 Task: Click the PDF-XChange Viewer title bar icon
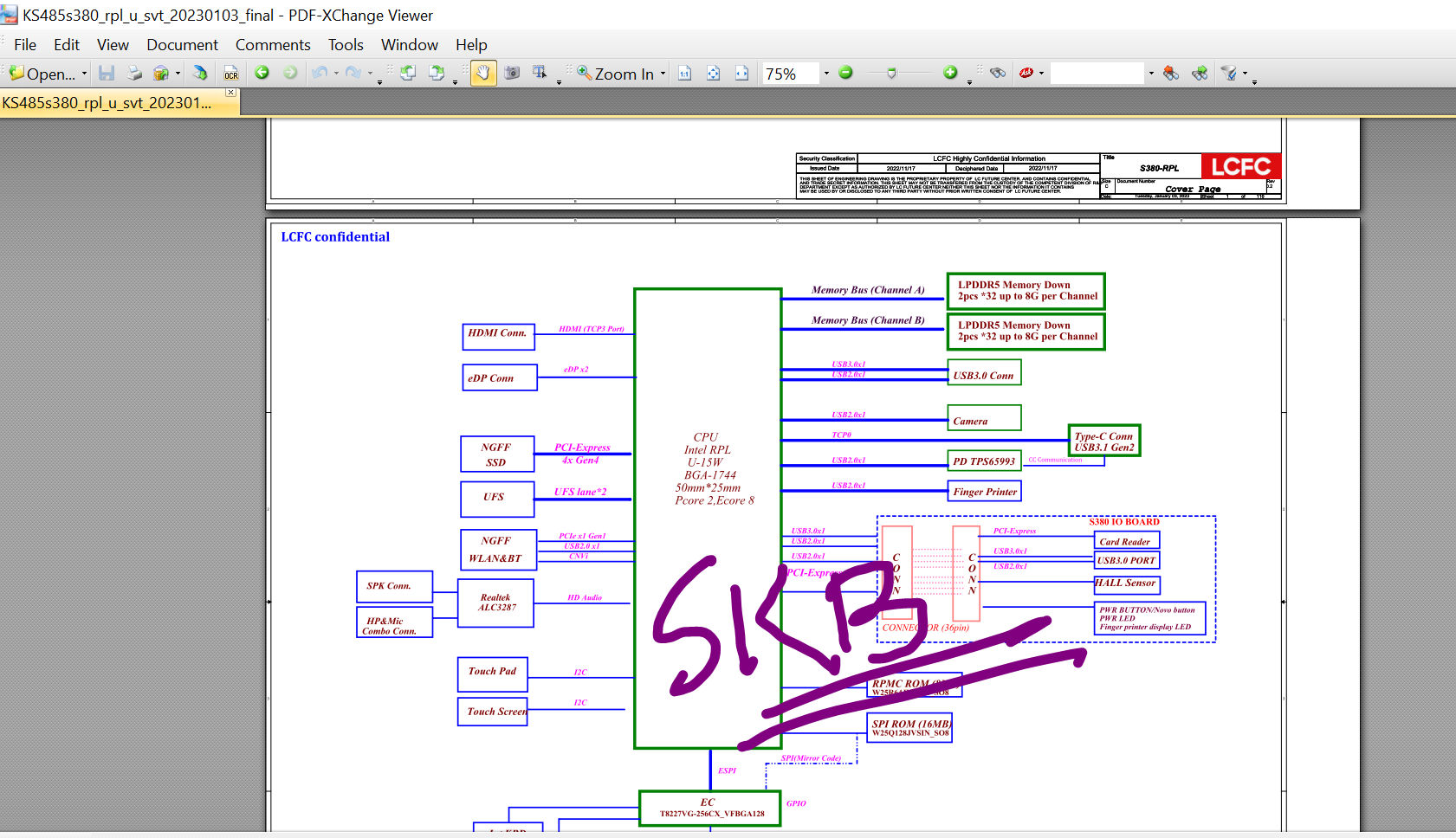[x=10, y=15]
